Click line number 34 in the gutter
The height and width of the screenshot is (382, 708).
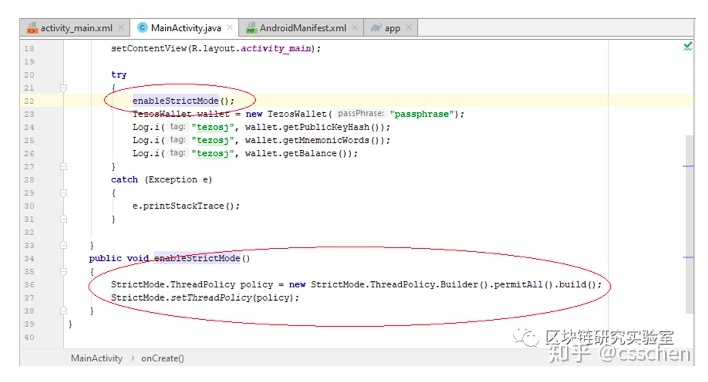click(29, 259)
